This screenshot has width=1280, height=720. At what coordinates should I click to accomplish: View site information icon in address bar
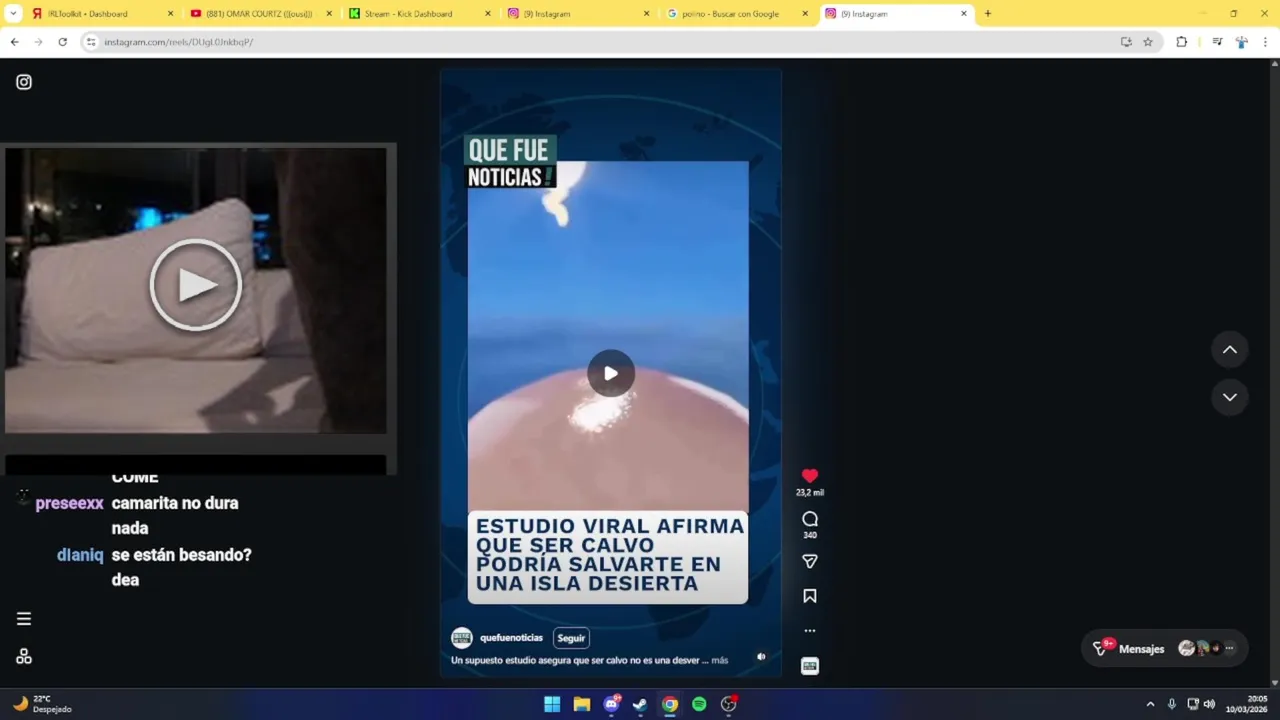click(91, 42)
